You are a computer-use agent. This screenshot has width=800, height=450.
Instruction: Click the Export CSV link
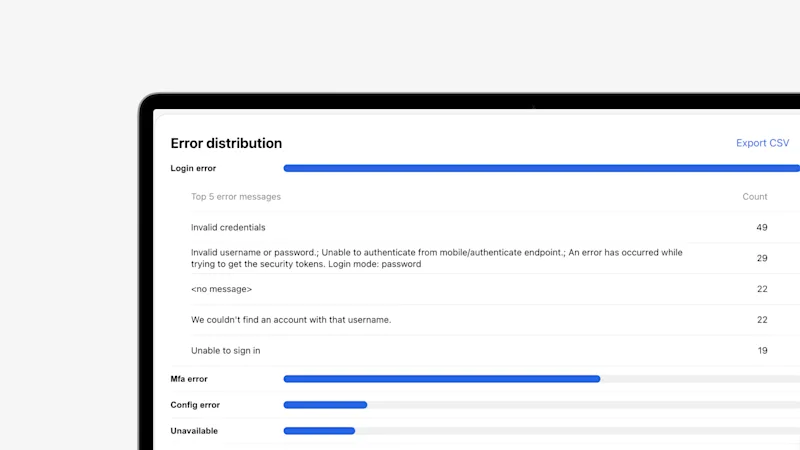tap(762, 143)
